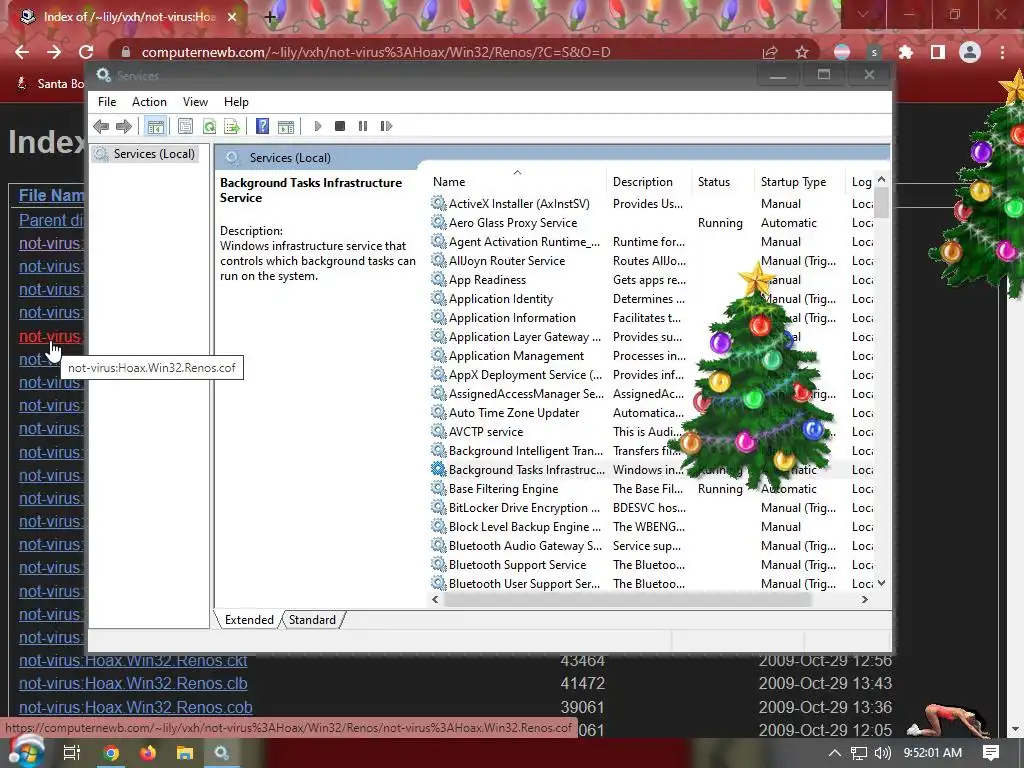Toggle Show/Hide Console Tree toolbar icon
This screenshot has height=768, width=1024.
pyautogui.click(x=155, y=126)
